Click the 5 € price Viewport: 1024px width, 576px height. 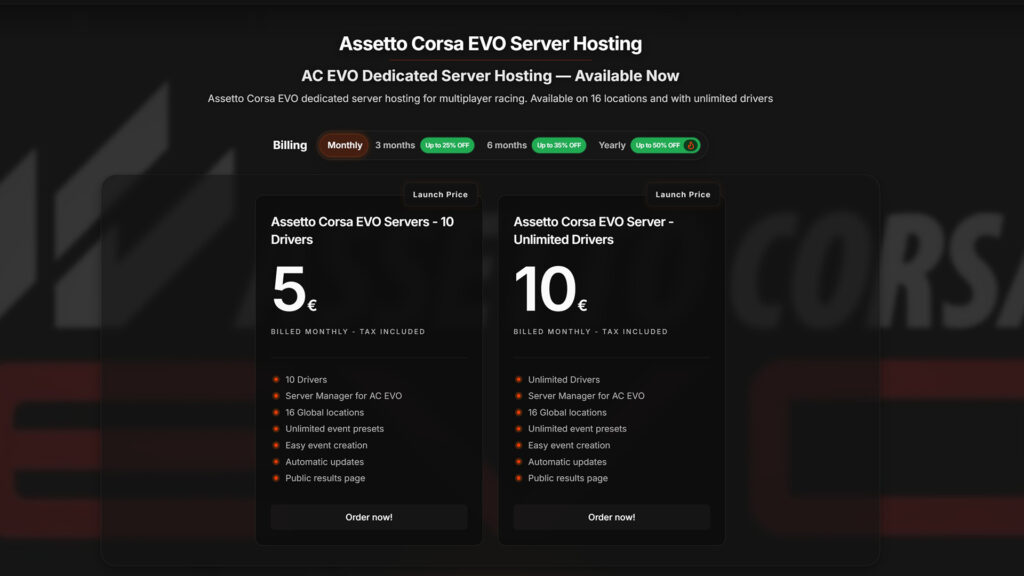[294, 289]
